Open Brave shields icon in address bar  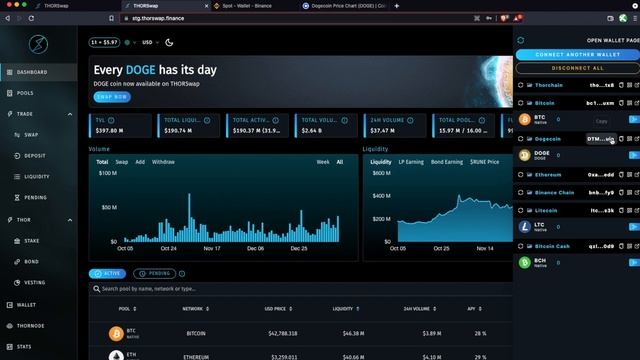pos(504,18)
